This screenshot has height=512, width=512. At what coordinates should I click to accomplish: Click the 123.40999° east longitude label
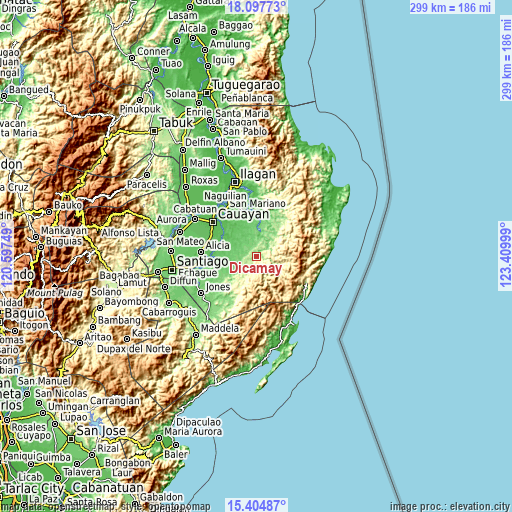(x=505, y=255)
